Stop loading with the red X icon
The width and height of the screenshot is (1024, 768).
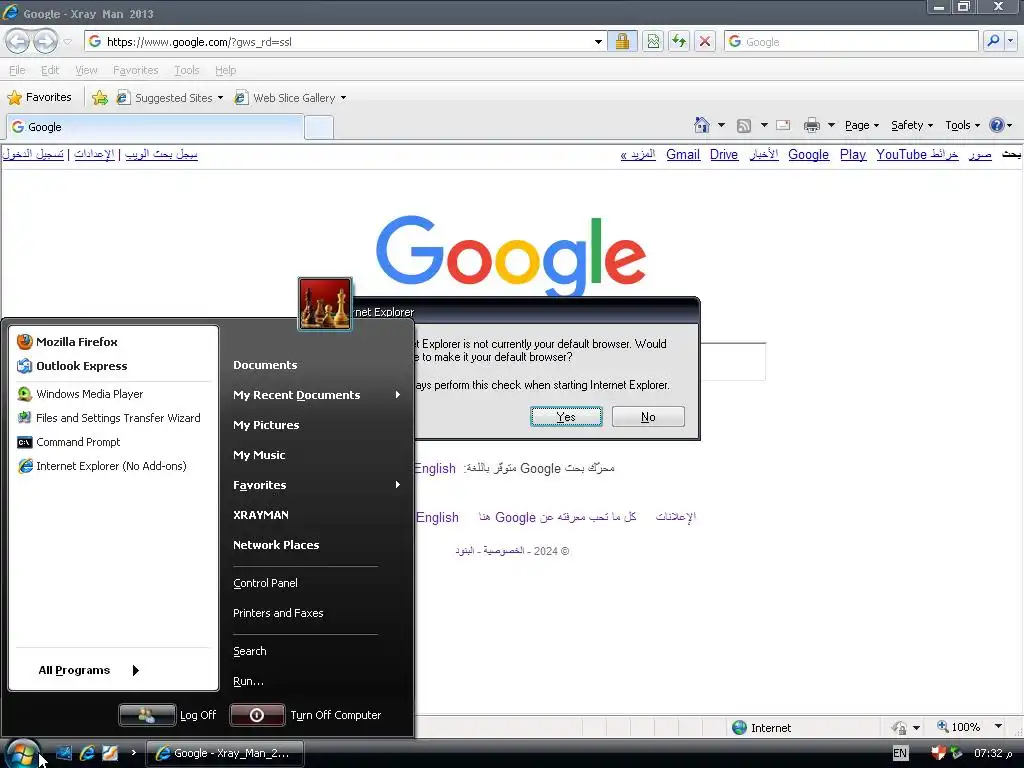pos(705,42)
